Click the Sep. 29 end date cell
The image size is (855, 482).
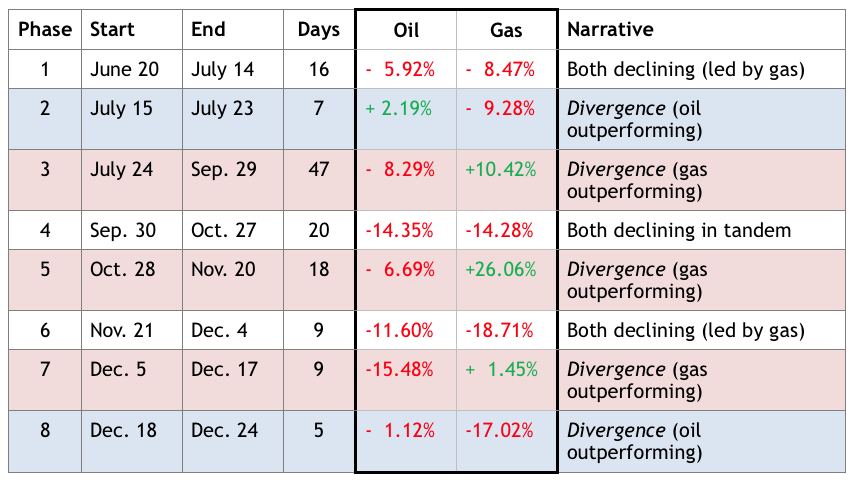(224, 170)
